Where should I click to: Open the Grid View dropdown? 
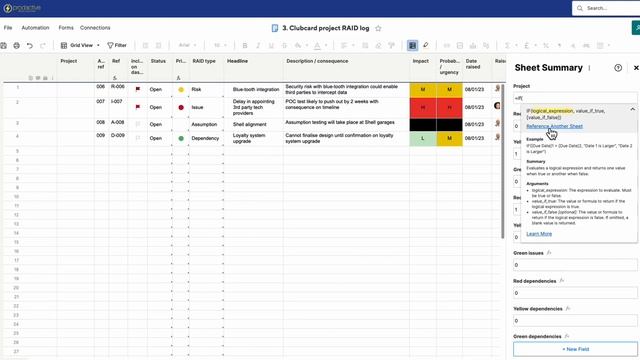coord(80,45)
